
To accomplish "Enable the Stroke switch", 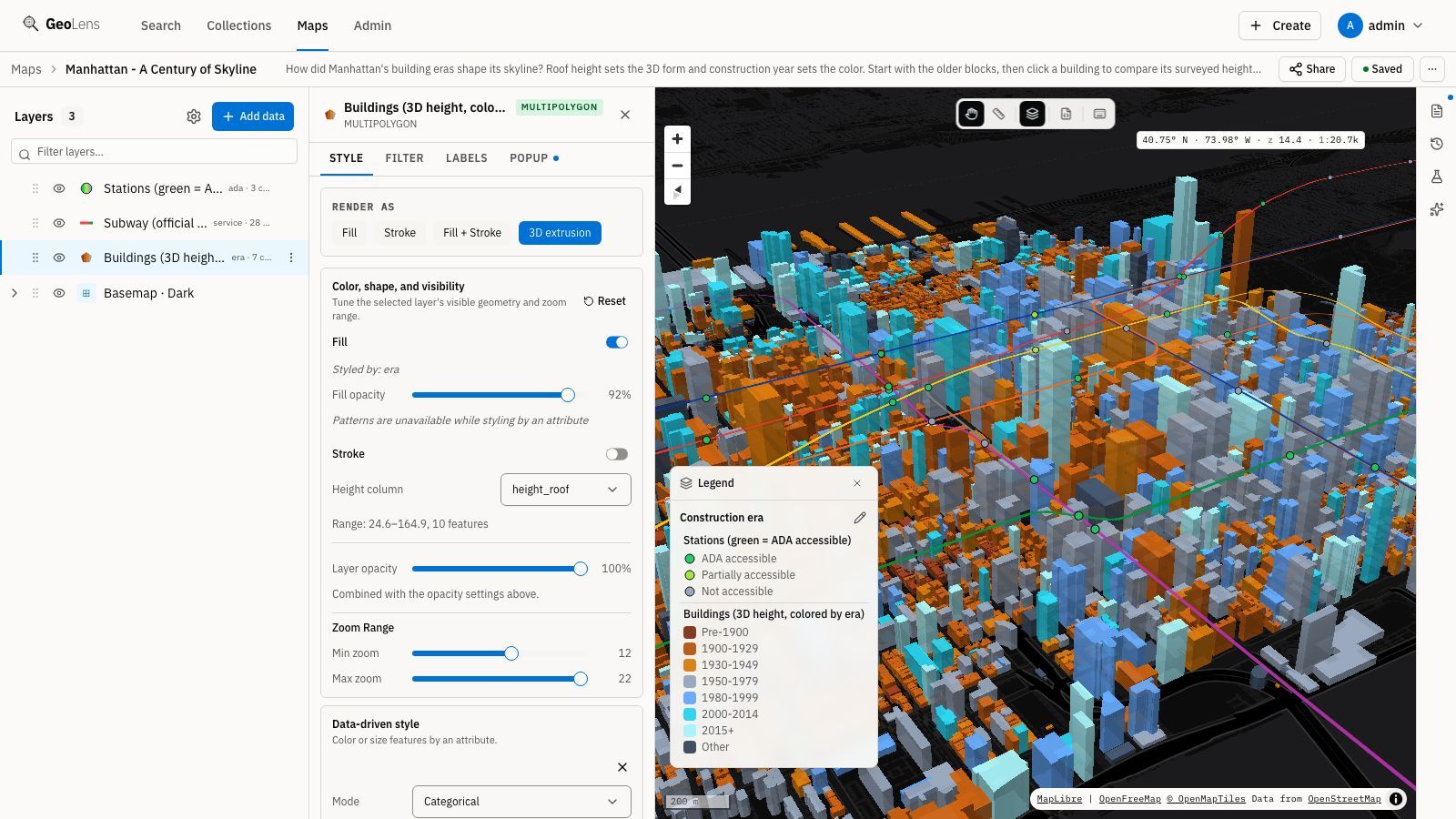I will 617,454.
